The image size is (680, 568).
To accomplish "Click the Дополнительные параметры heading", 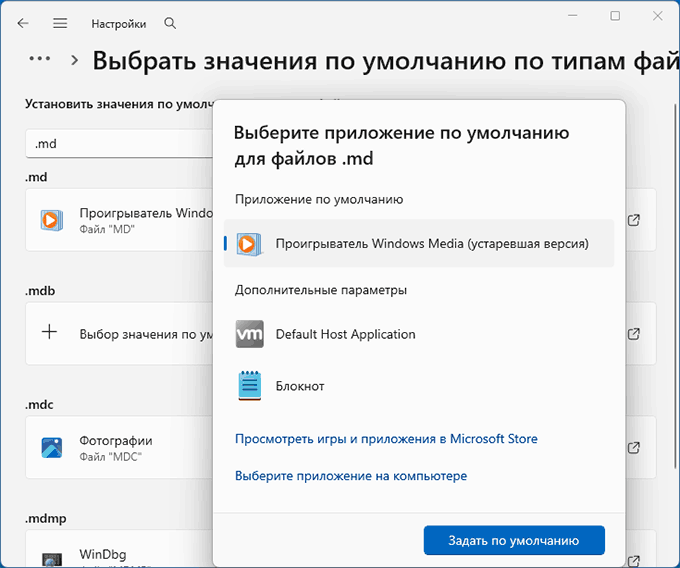I will tap(321, 290).
